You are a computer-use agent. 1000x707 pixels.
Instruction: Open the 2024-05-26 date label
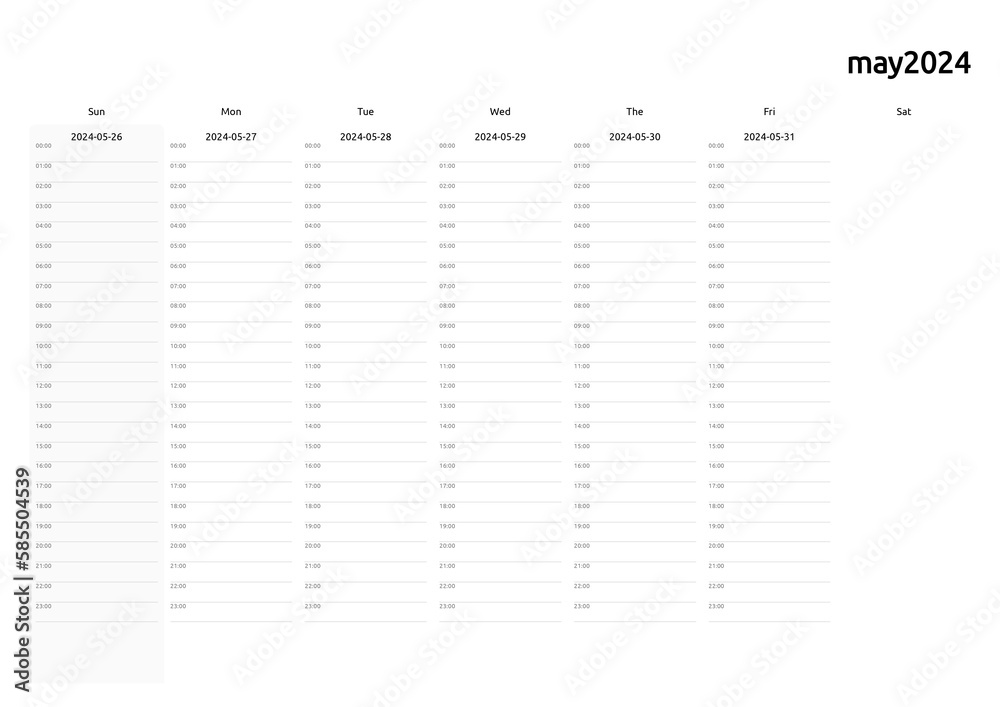96,136
